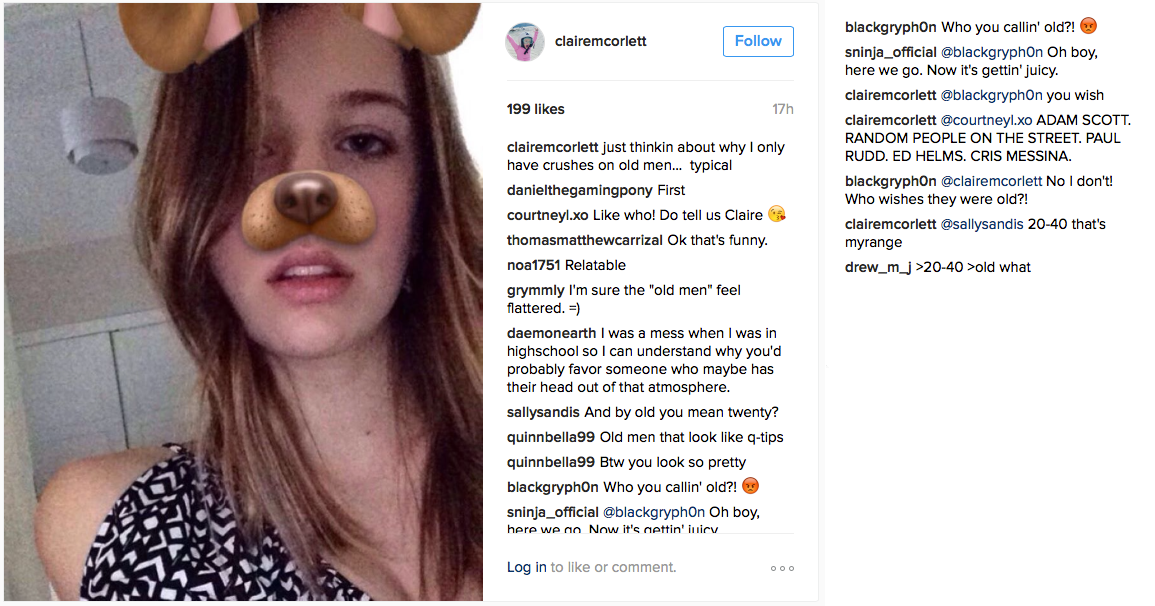This screenshot has width=1155, height=606.
Task: Click the like or comment input area
Action: [614, 568]
